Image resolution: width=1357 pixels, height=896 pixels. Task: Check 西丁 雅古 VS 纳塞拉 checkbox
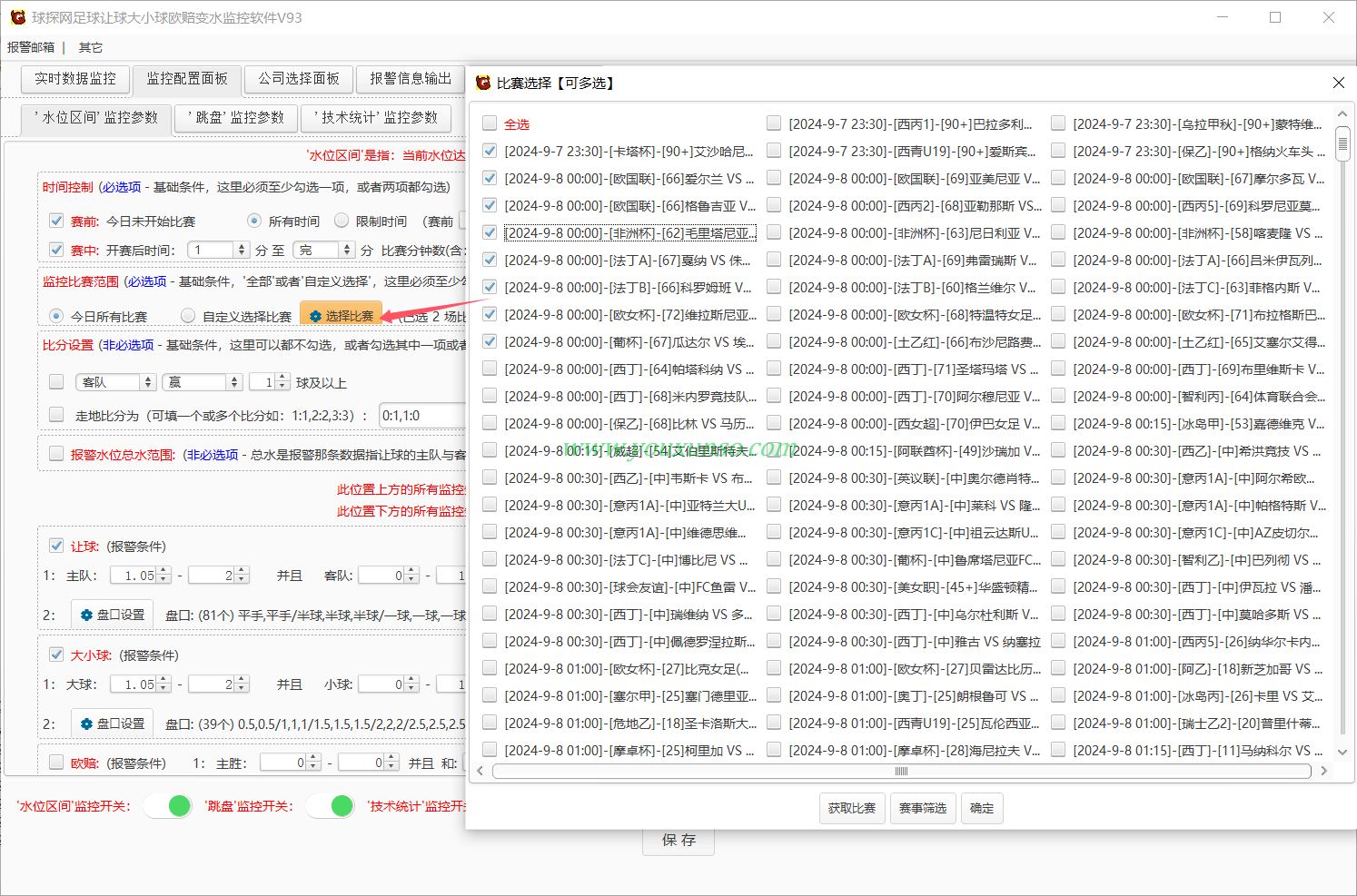pyautogui.click(x=774, y=641)
